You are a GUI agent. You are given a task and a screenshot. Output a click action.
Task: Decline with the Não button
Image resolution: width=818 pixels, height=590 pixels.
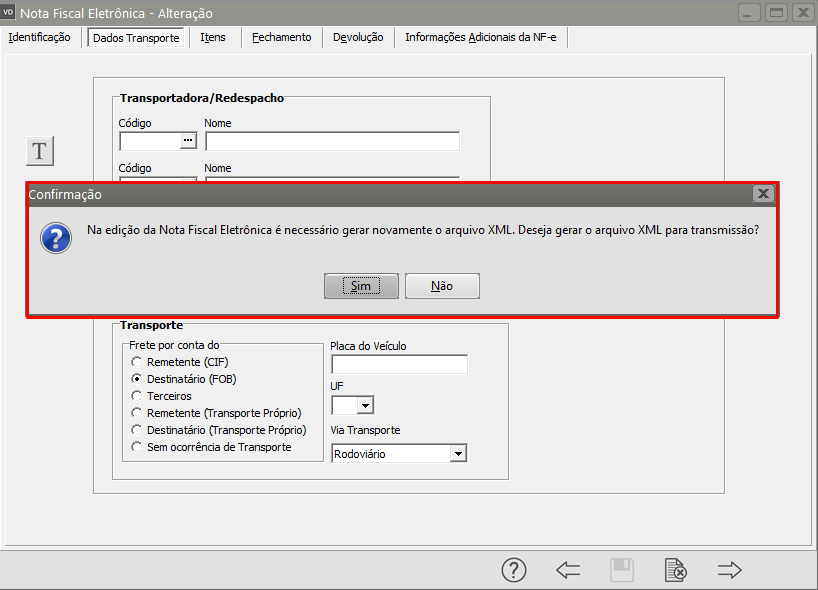click(x=442, y=286)
